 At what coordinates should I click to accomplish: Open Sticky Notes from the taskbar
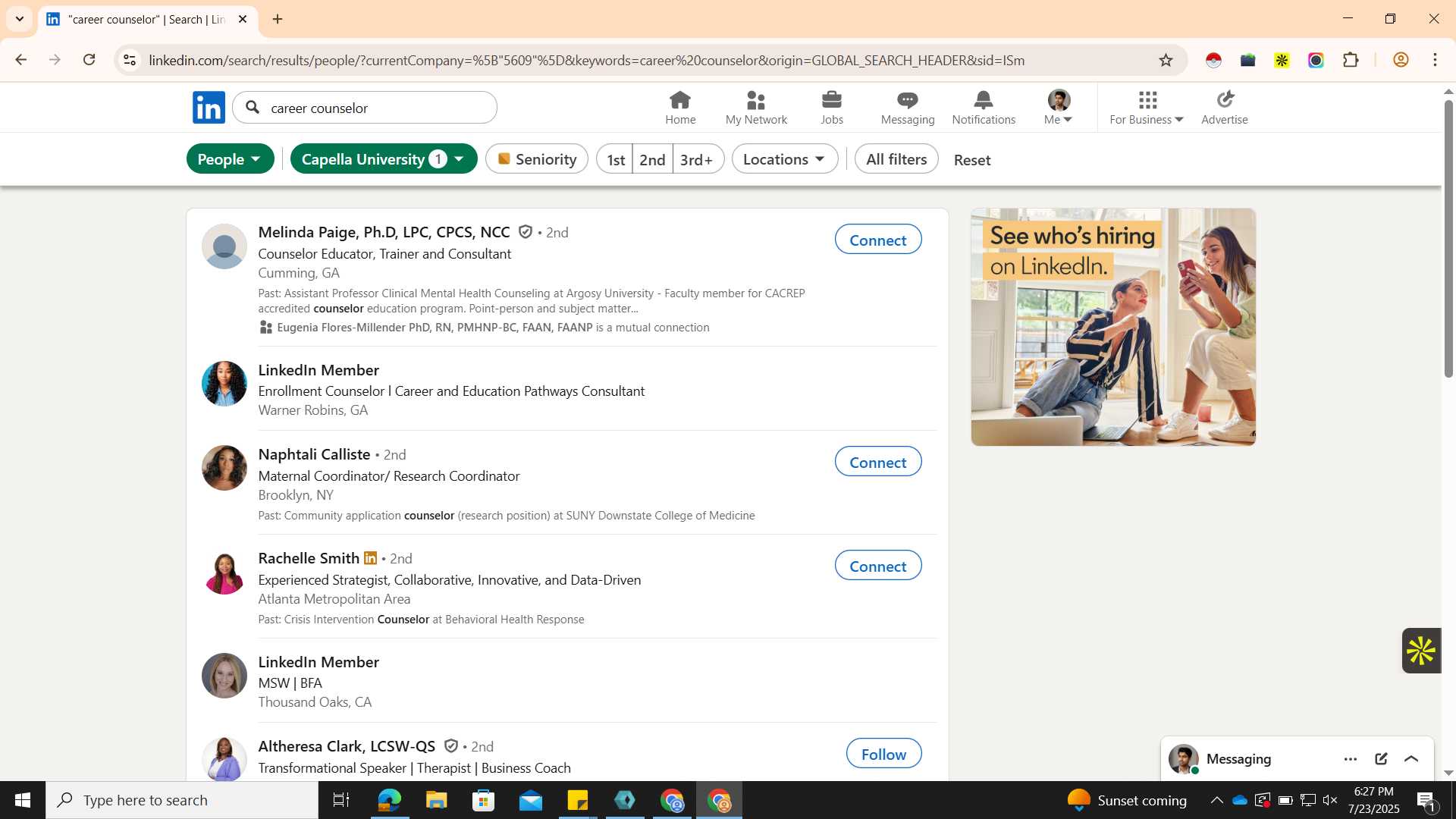pyautogui.click(x=577, y=800)
